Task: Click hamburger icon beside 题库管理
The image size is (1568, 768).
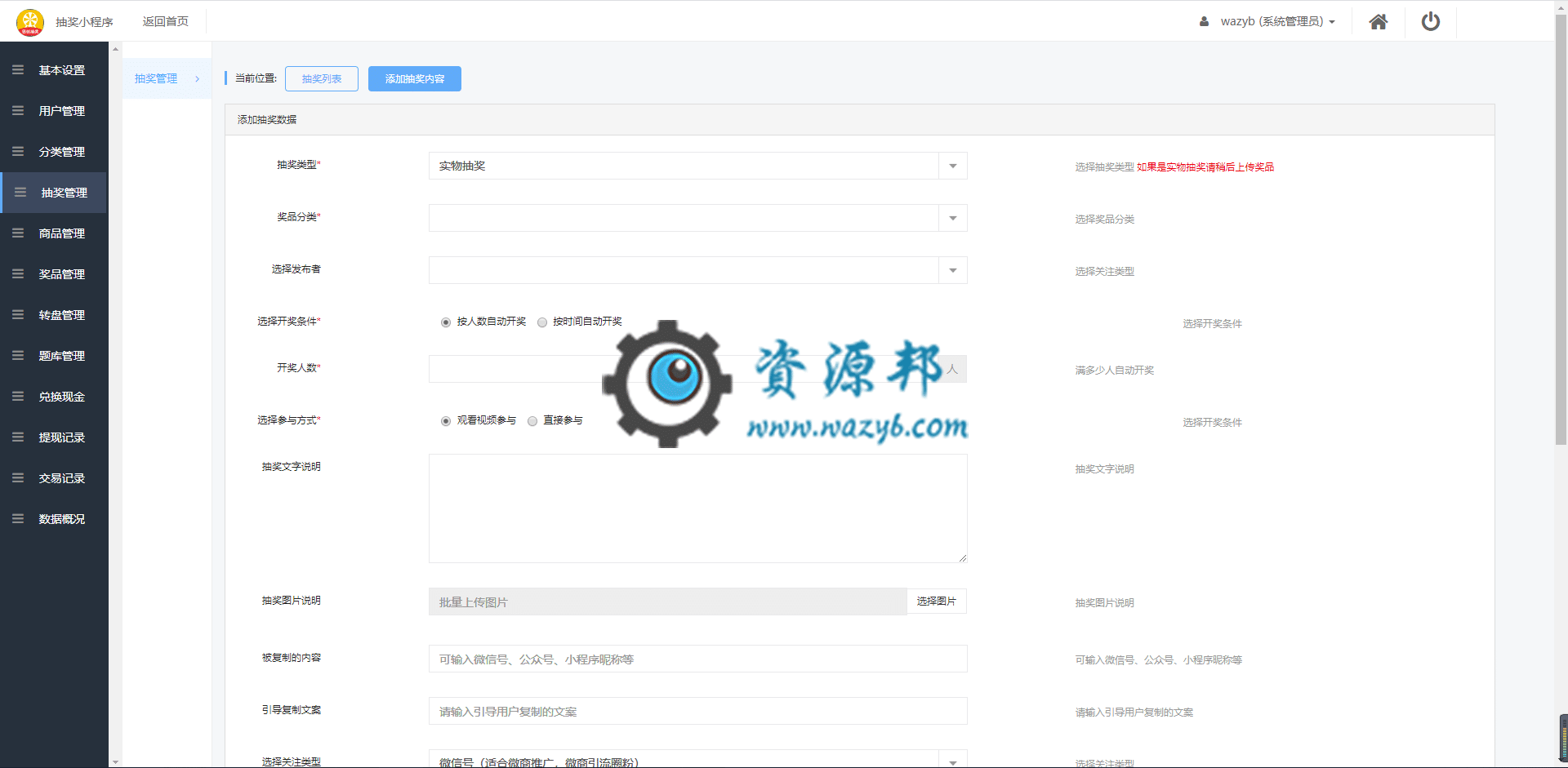Action: click(18, 356)
